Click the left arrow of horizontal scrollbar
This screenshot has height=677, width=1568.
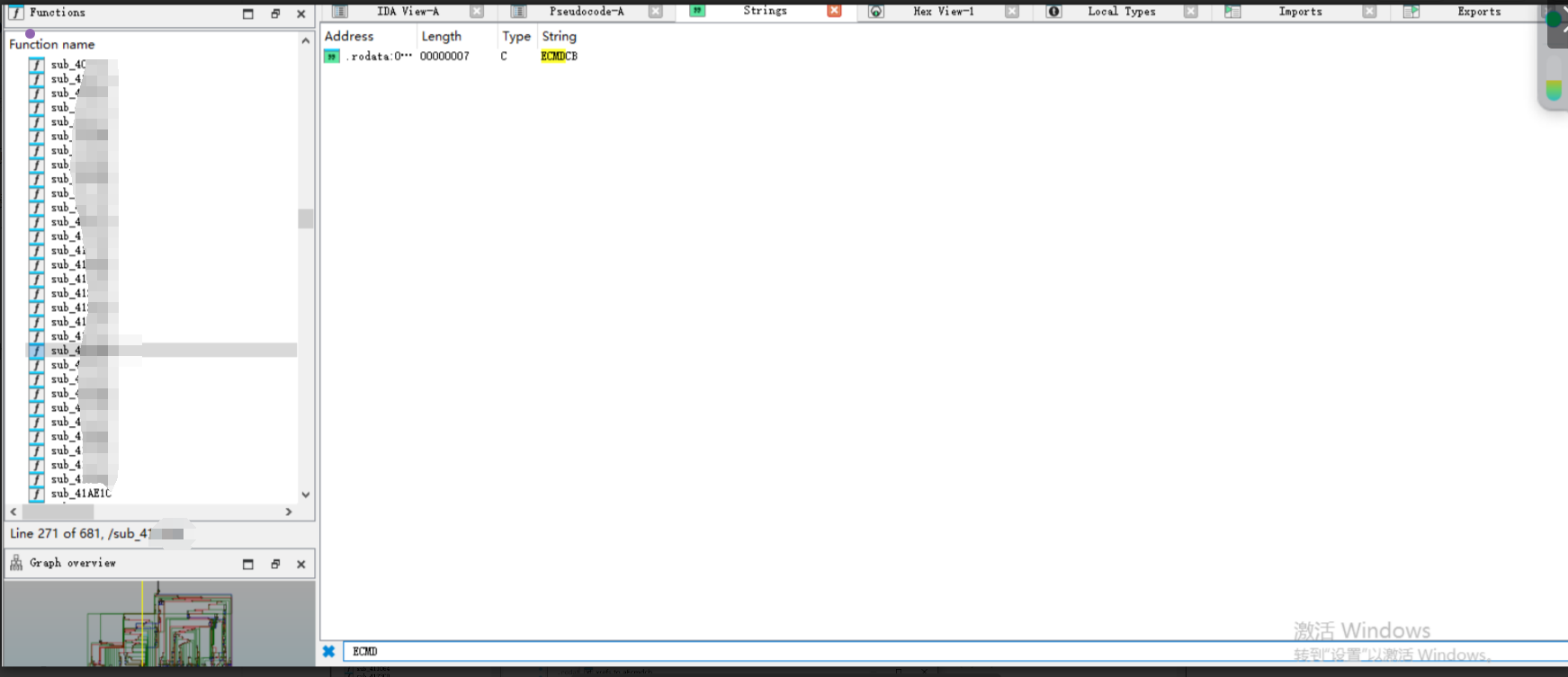(x=13, y=512)
